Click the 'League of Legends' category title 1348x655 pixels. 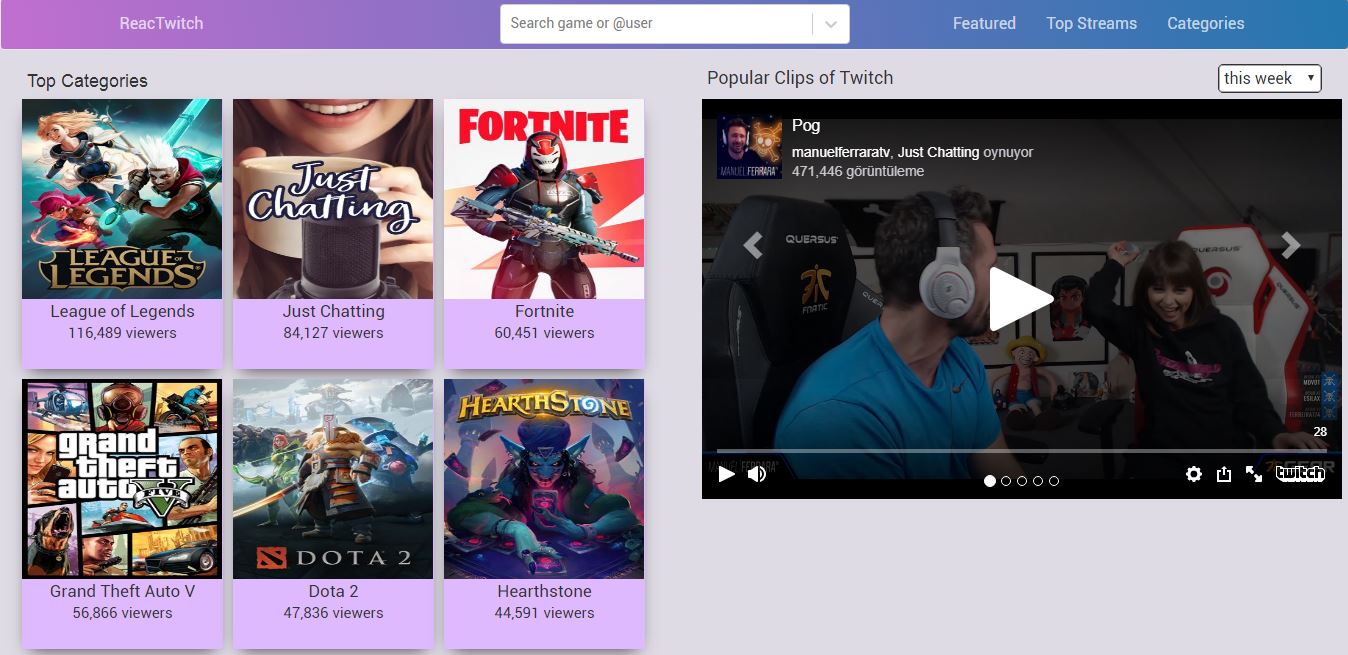tap(122, 311)
